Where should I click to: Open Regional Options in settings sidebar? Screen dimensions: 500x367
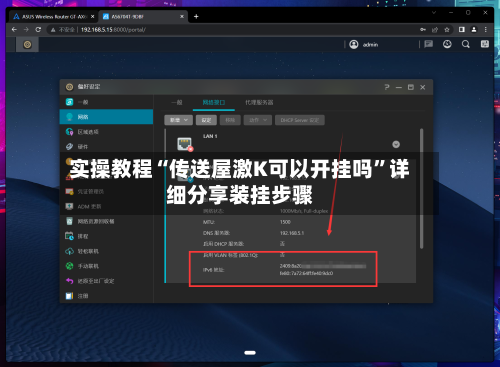[106, 132]
